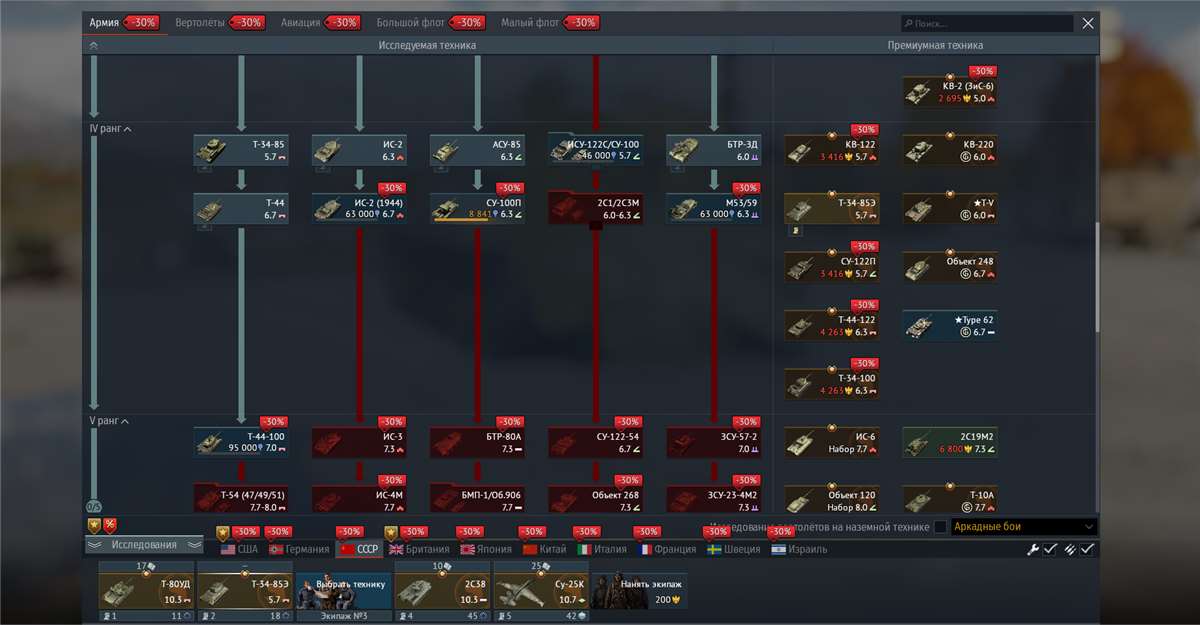Toggle helicopter research on ground vehicles checkbox
This screenshot has width=1200, height=625.
click(940, 527)
